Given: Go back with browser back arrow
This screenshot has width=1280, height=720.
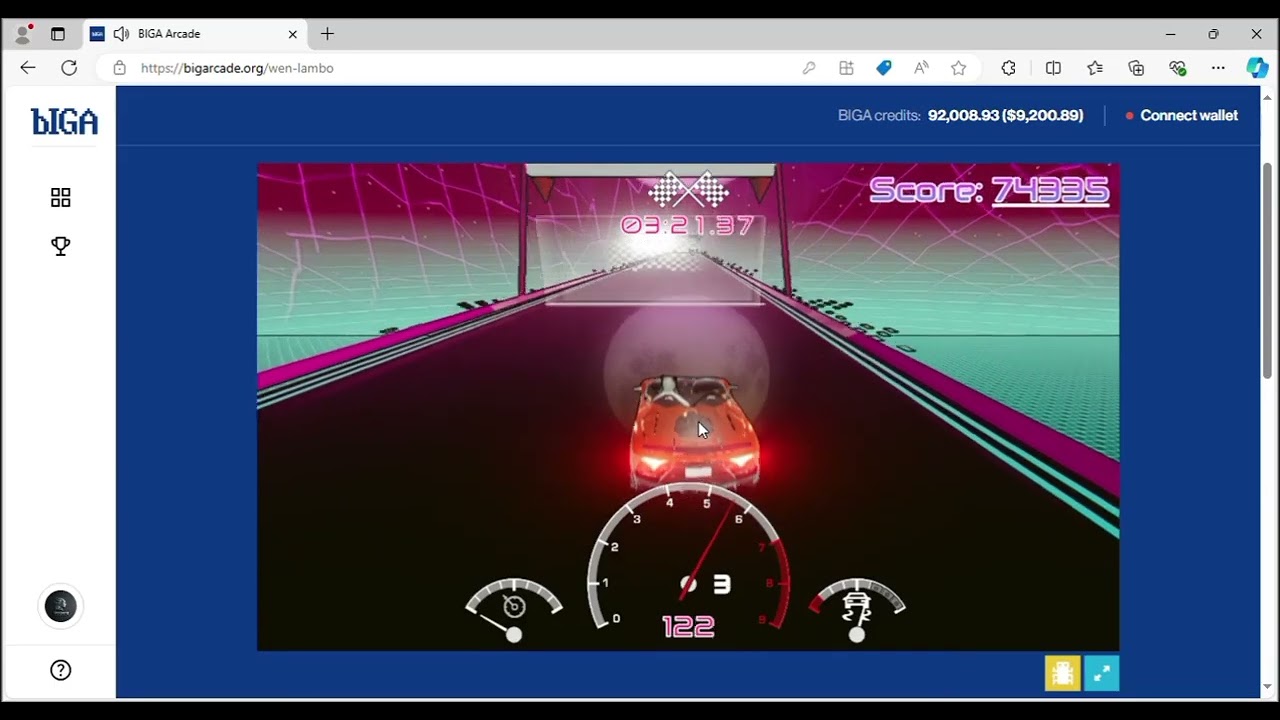Looking at the screenshot, I should pyautogui.click(x=27, y=68).
